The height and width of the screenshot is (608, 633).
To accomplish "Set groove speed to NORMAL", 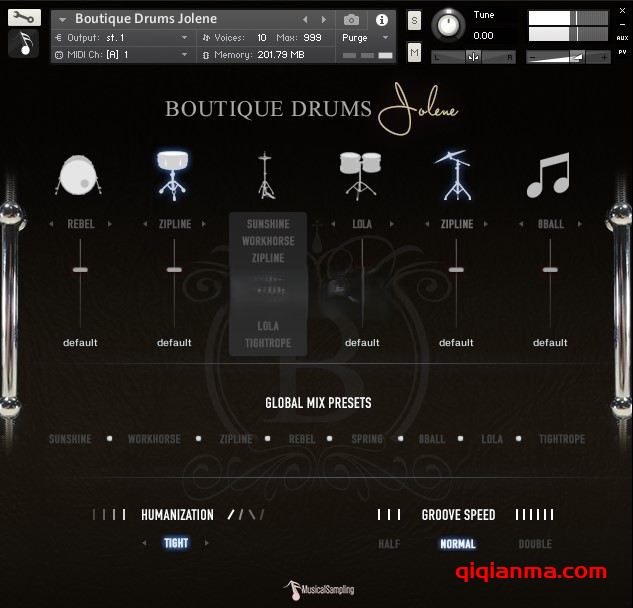I will coord(458,544).
